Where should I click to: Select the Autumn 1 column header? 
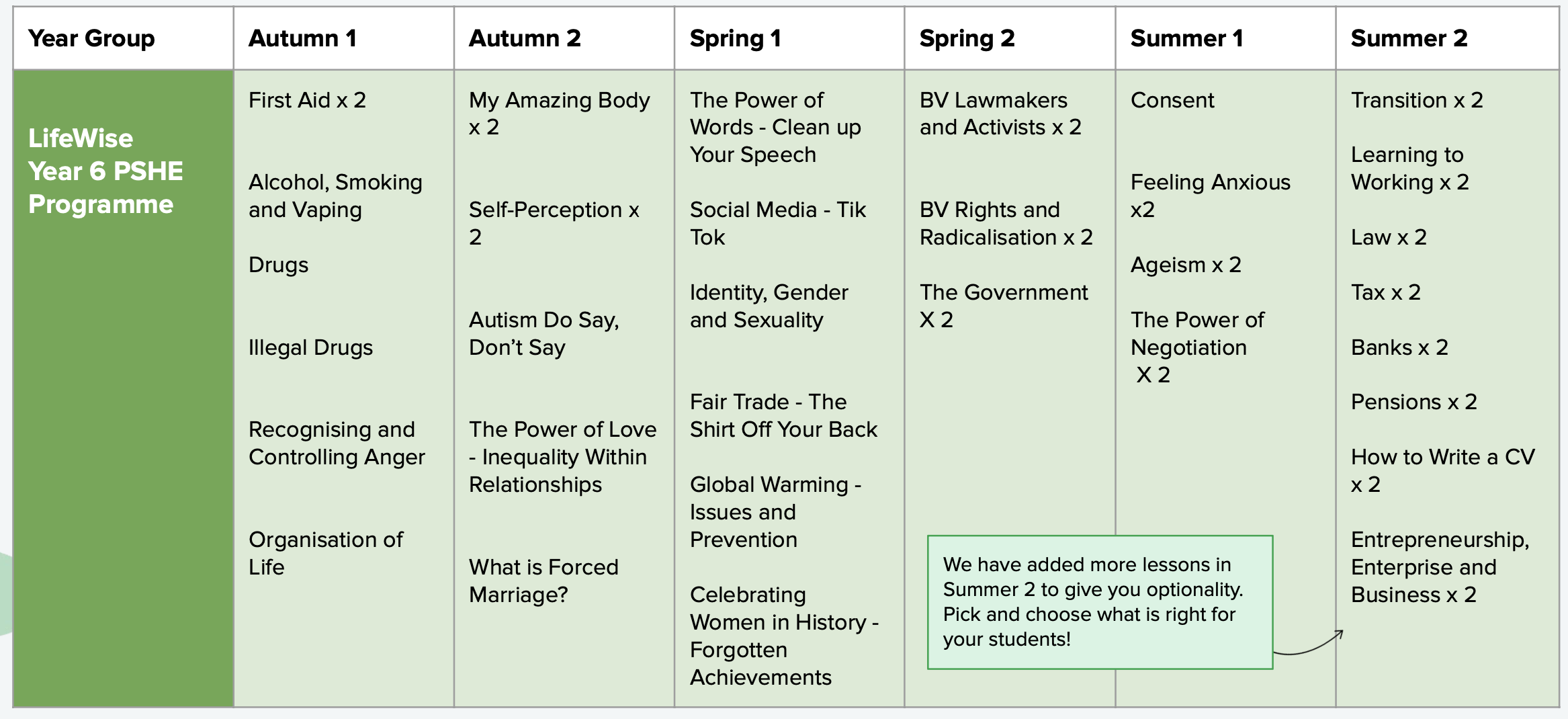click(x=302, y=38)
